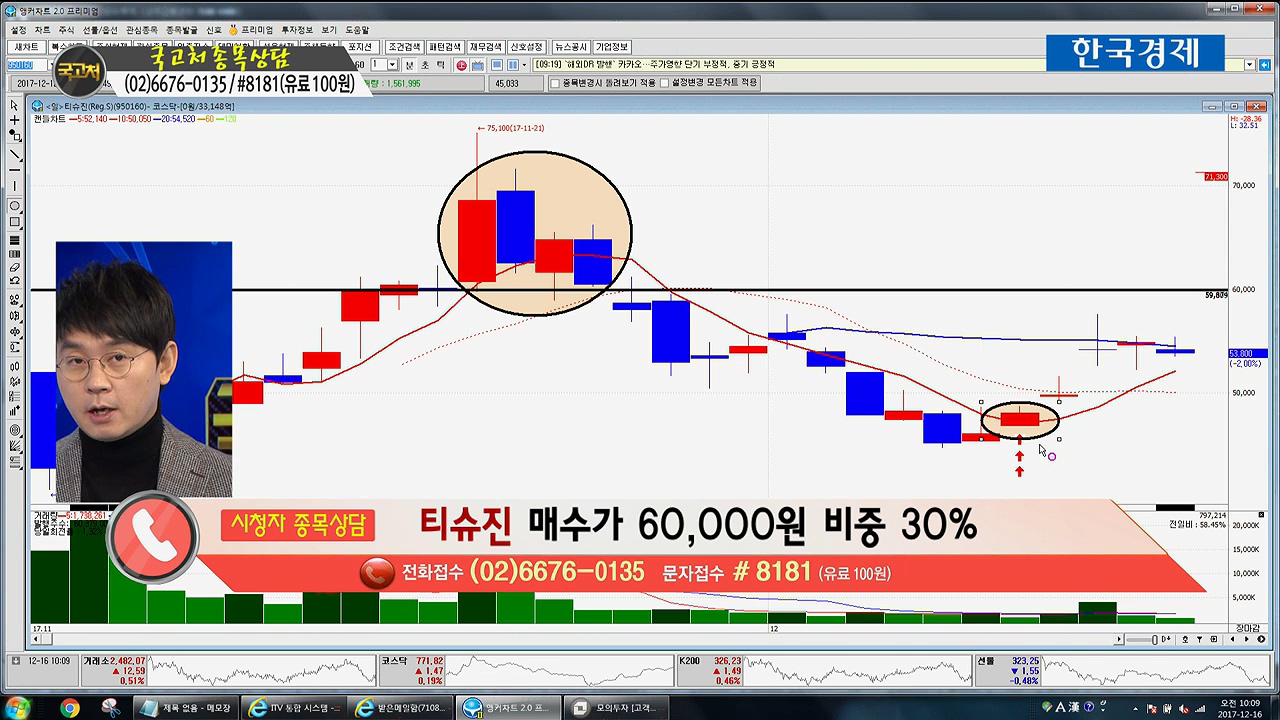This screenshot has width=1280, height=720.
Task: Select the arrow pointer tool in left toolbar
Action: click(14, 105)
